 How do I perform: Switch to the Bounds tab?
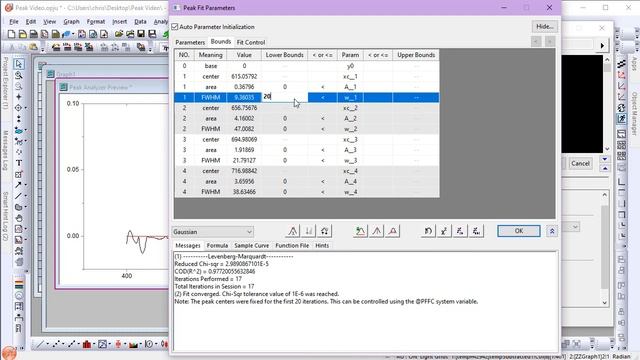click(x=221, y=42)
